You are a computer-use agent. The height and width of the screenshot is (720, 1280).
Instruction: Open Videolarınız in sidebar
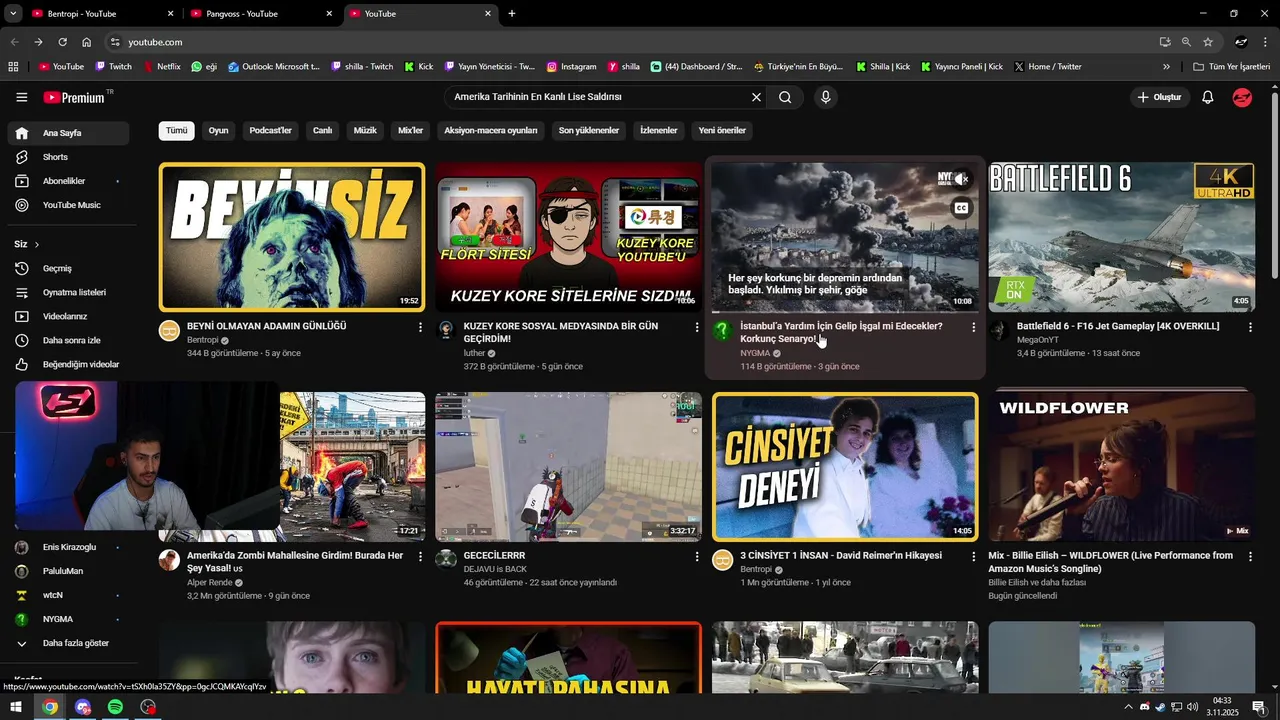click(x=68, y=316)
